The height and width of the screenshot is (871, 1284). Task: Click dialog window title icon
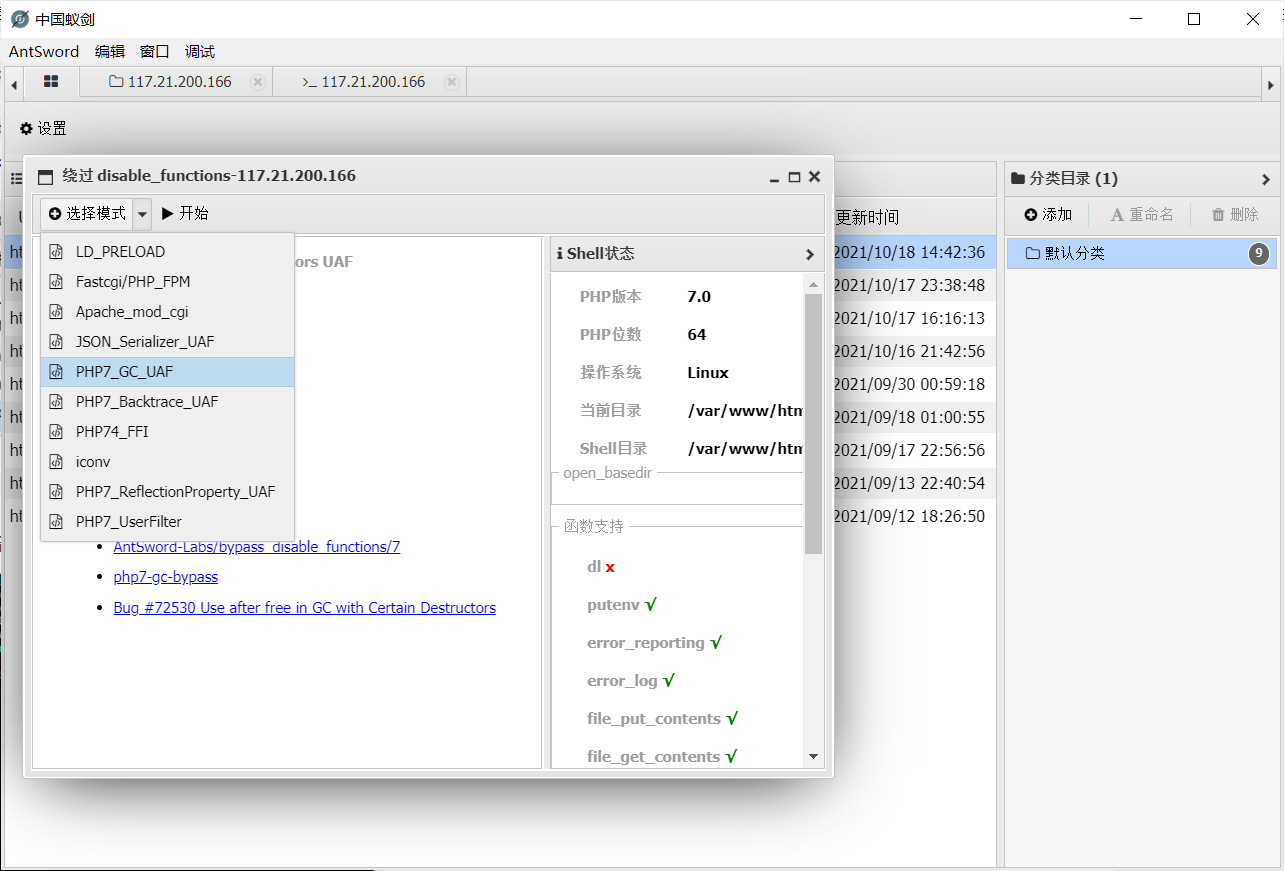45,177
